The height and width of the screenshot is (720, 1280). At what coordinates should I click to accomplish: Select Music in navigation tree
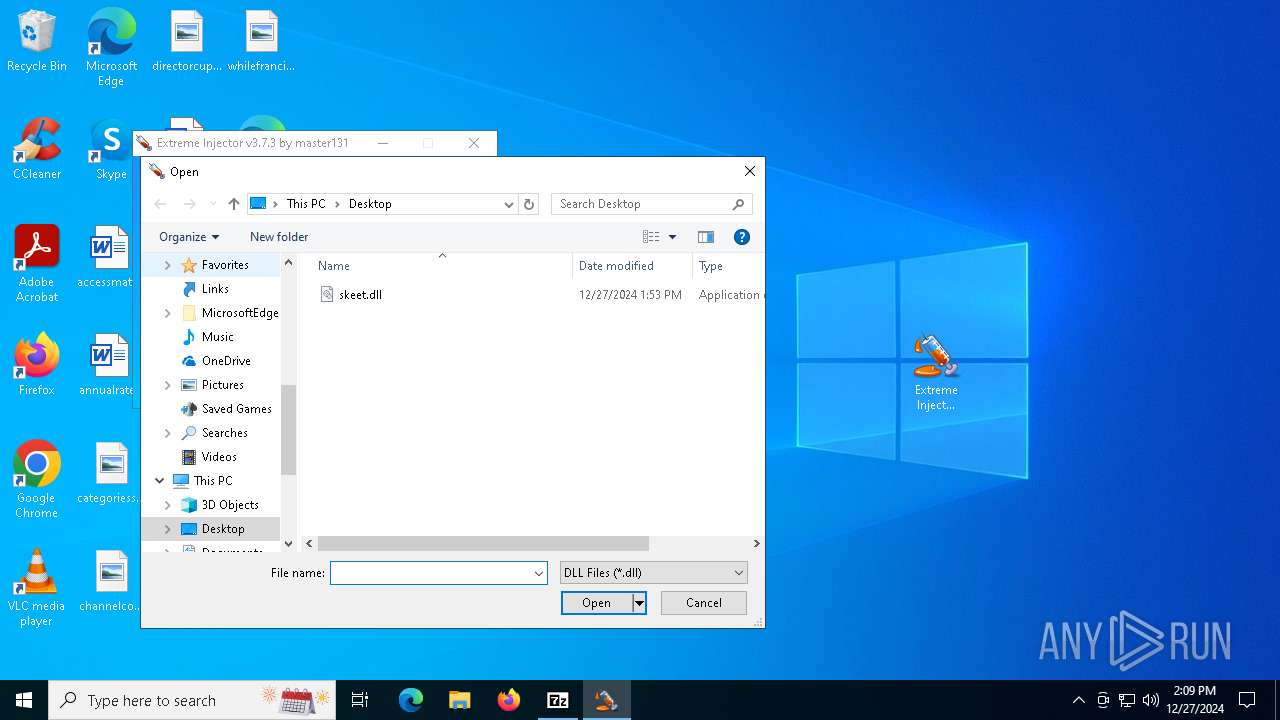217,337
